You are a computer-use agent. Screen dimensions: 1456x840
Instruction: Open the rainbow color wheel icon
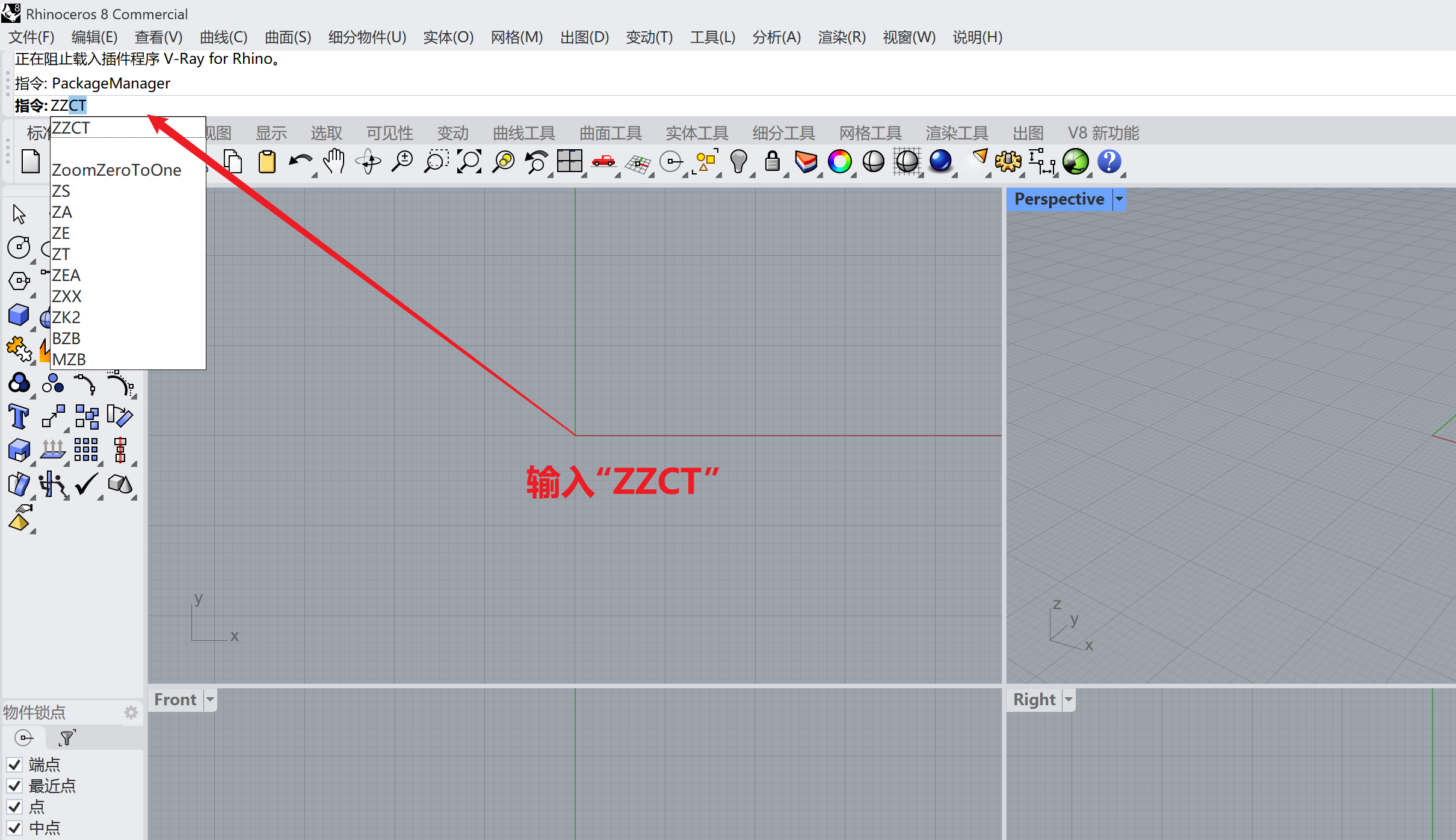839,162
